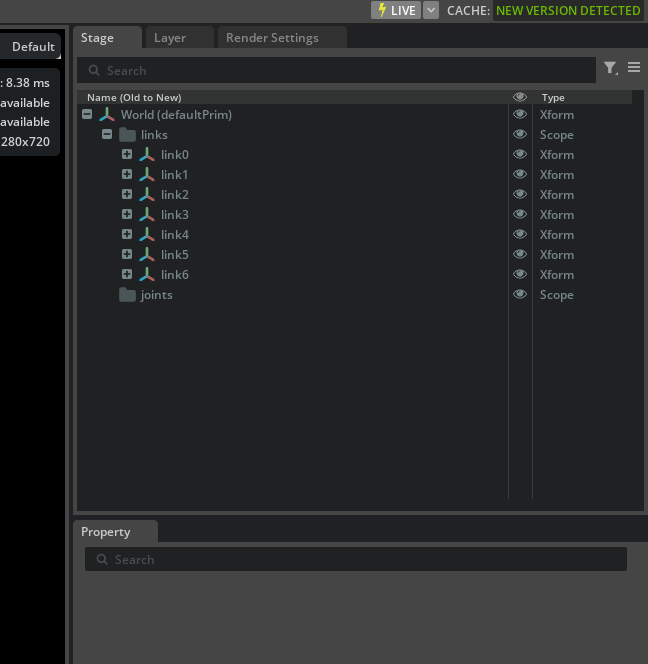The width and height of the screenshot is (648, 664).
Task: Click the World defaultPrim Xform icon
Action: click(107, 115)
